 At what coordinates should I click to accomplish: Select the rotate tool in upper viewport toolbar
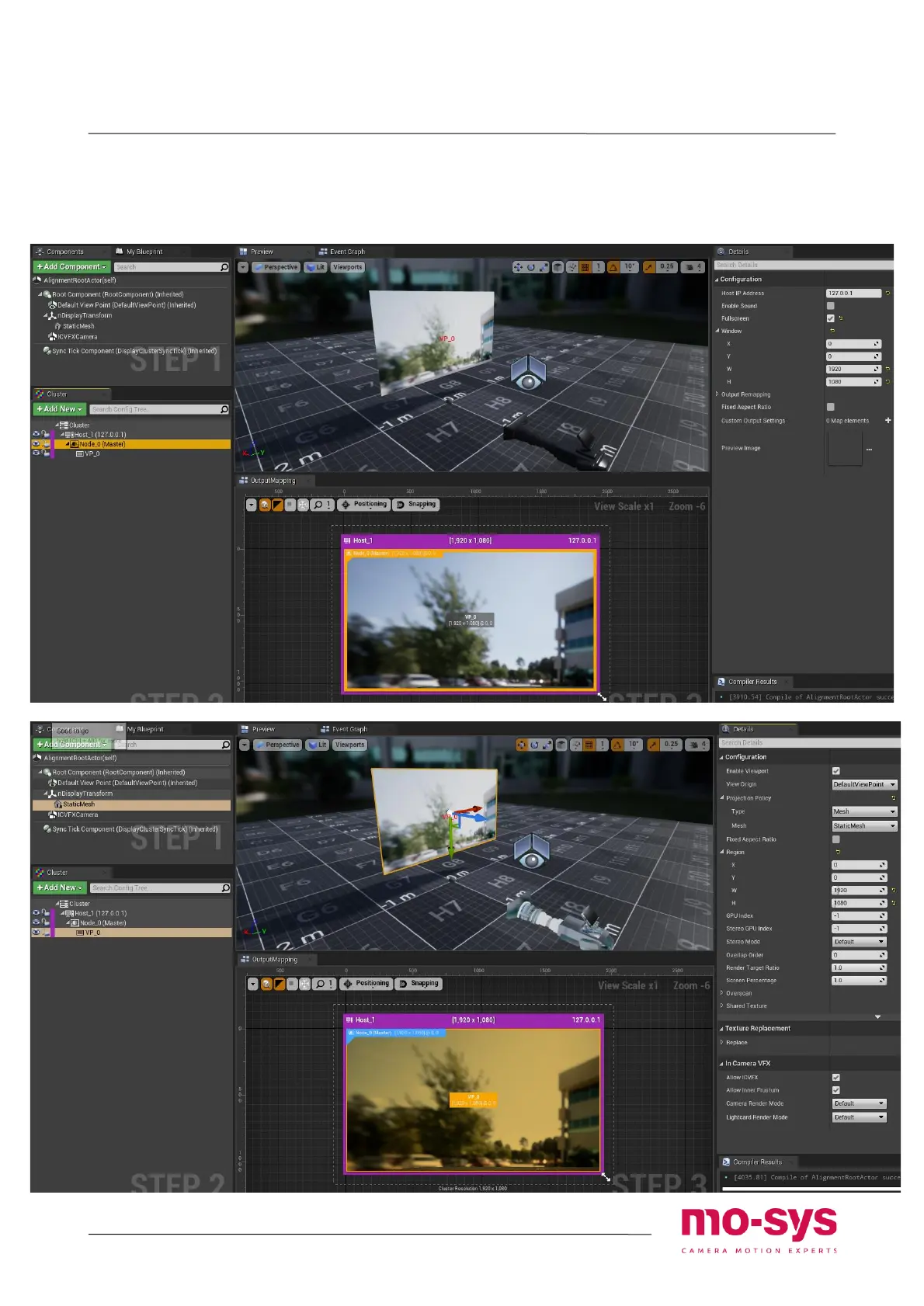coord(531,267)
